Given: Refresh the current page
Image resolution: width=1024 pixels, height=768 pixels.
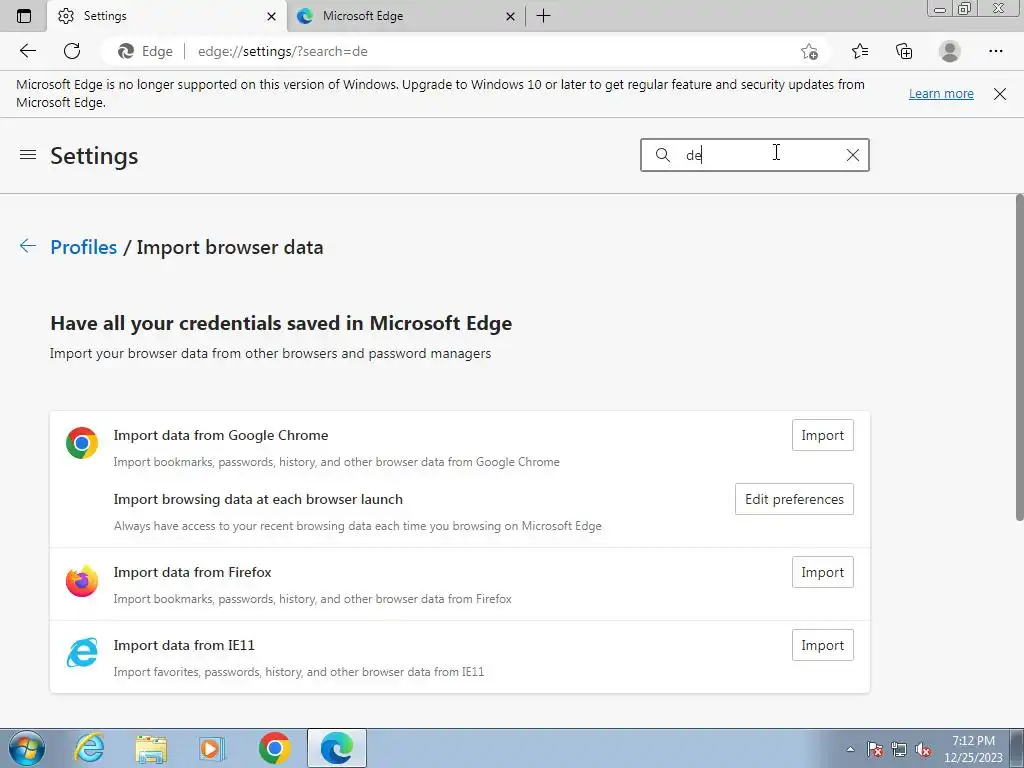Looking at the screenshot, I should pyautogui.click(x=72, y=51).
